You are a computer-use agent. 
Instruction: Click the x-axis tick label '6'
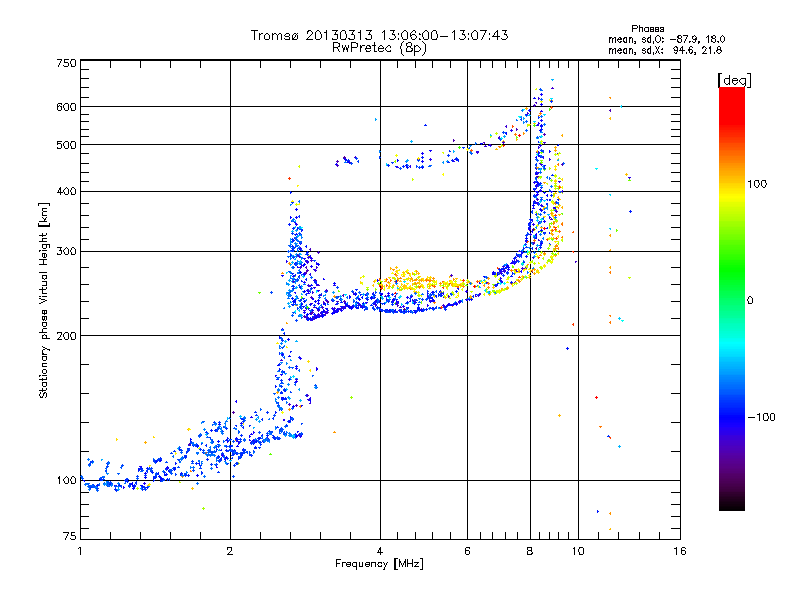[467, 551]
